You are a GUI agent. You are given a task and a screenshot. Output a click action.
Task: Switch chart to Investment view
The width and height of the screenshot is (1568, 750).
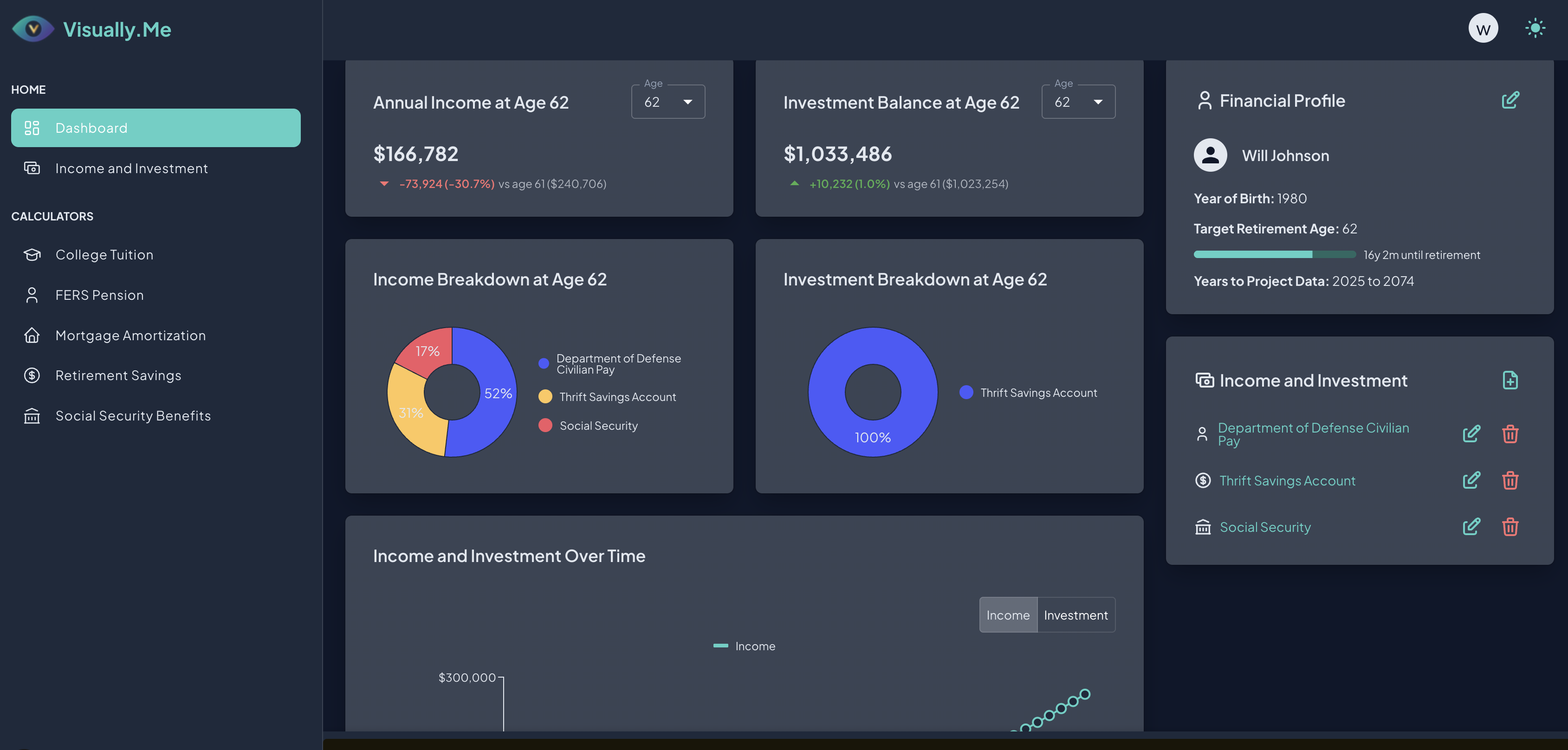pos(1076,615)
